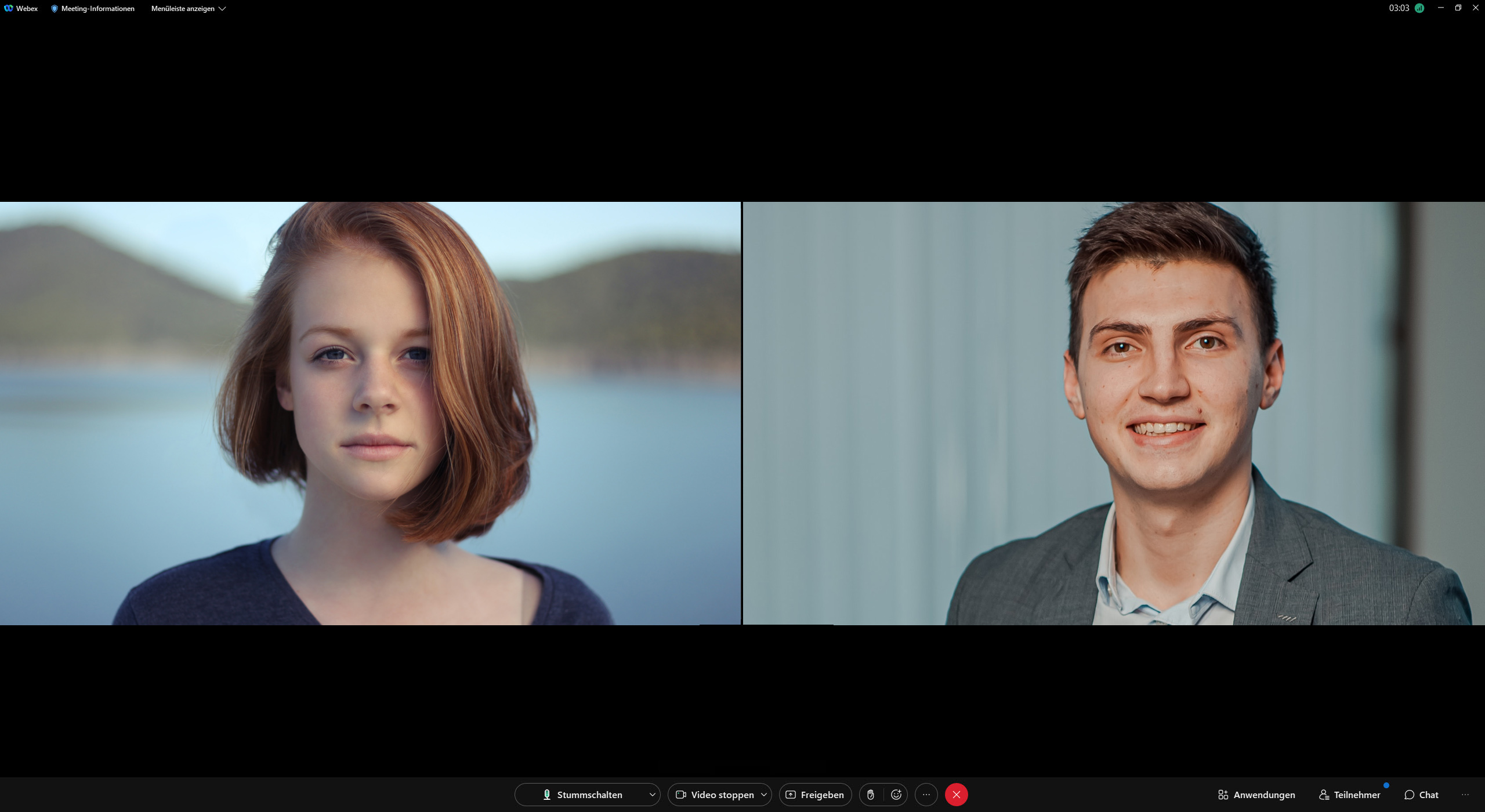Expand Menüleiste anzeigen dropdown
Screen dimensions: 1485x812
coord(188,8)
